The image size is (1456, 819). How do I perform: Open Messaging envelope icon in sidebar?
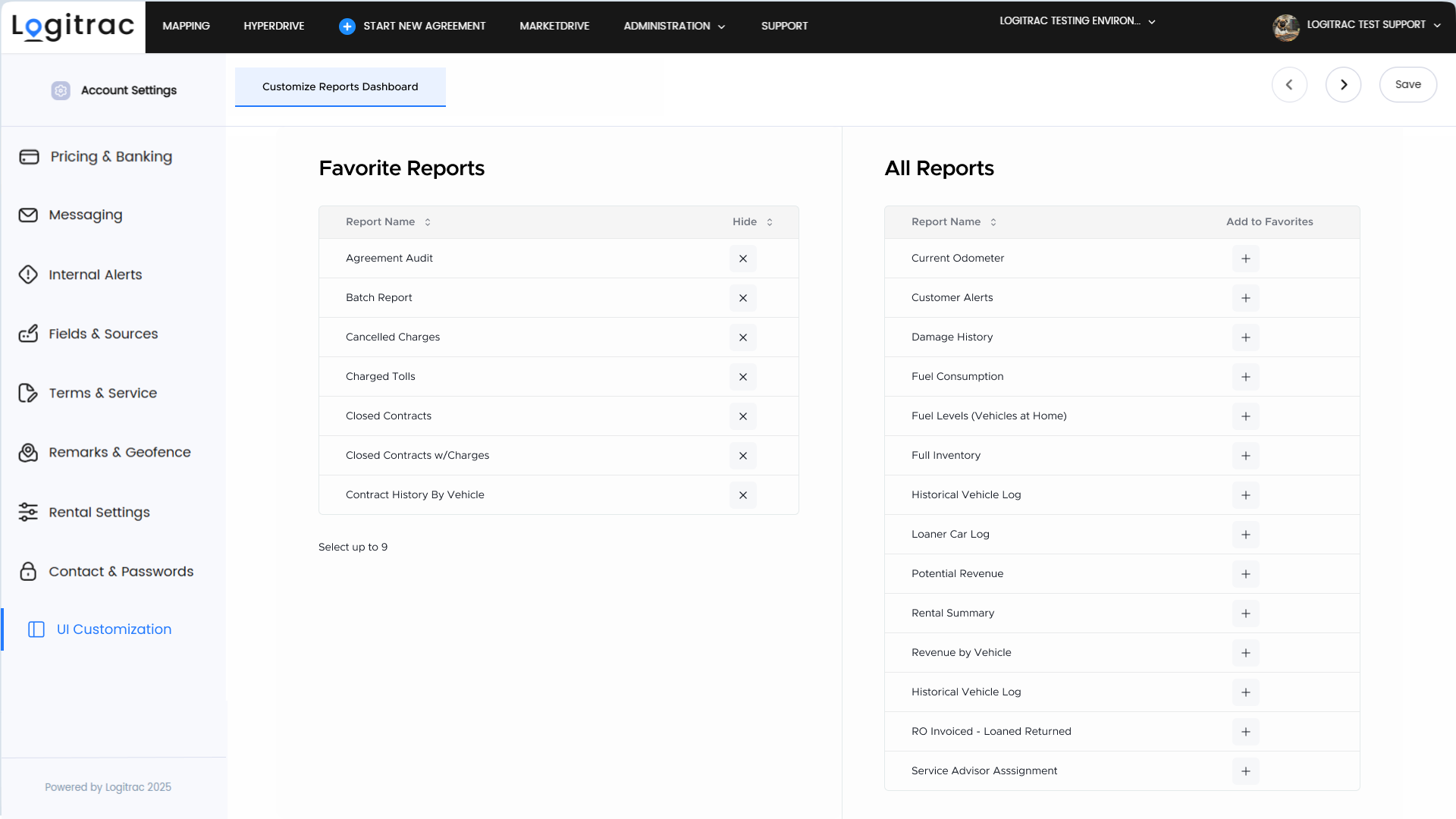pos(28,215)
